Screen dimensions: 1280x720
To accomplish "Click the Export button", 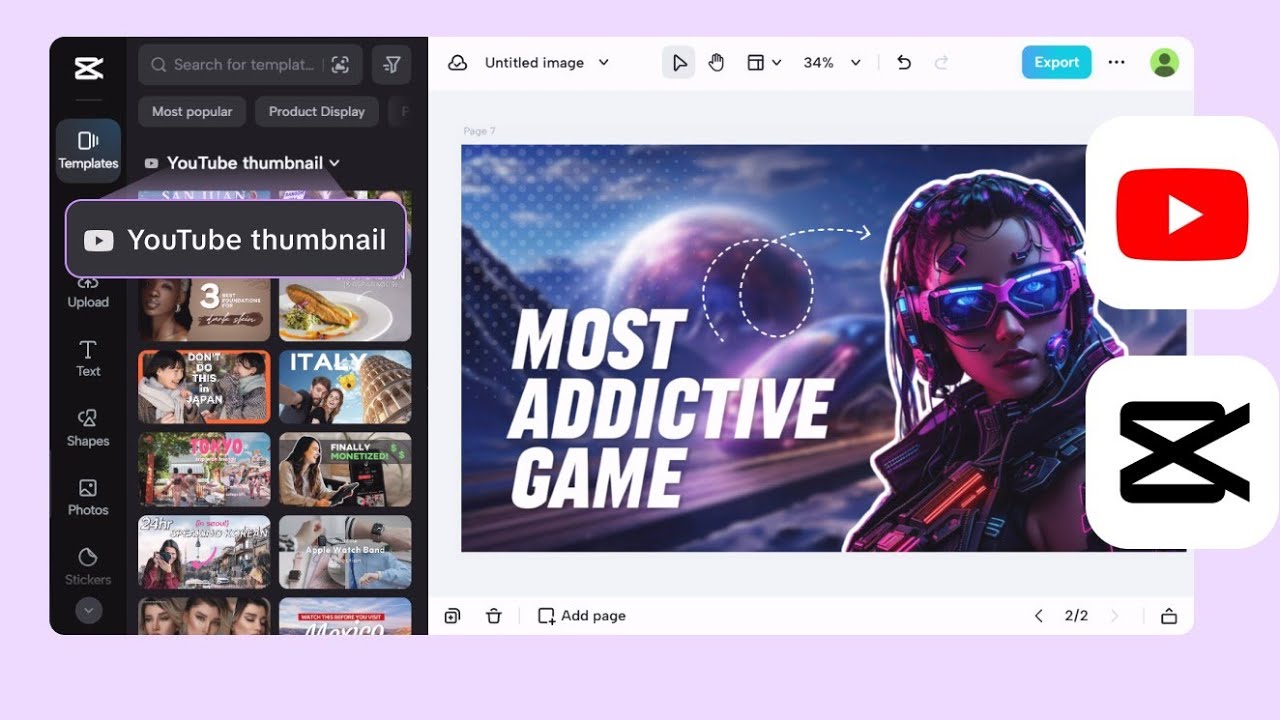I will coord(1056,62).
